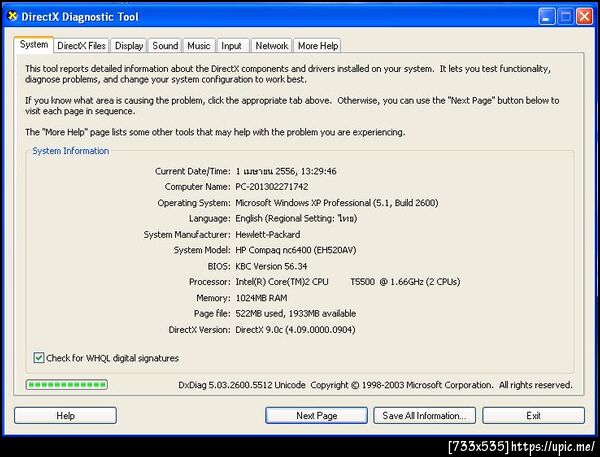Click the DxDiag 5.03.2600.5512 Unicode version text
600x457 pixels.
tap(242, 385)
